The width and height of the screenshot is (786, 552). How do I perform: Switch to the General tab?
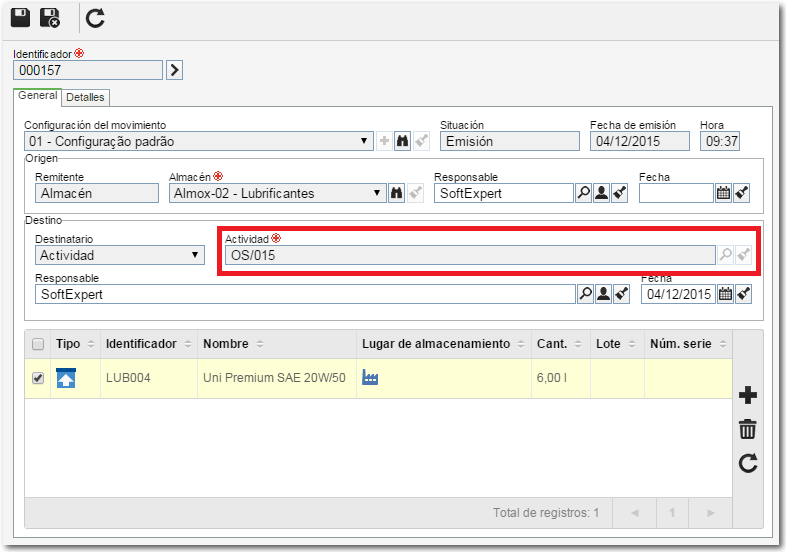pos(38,96)
